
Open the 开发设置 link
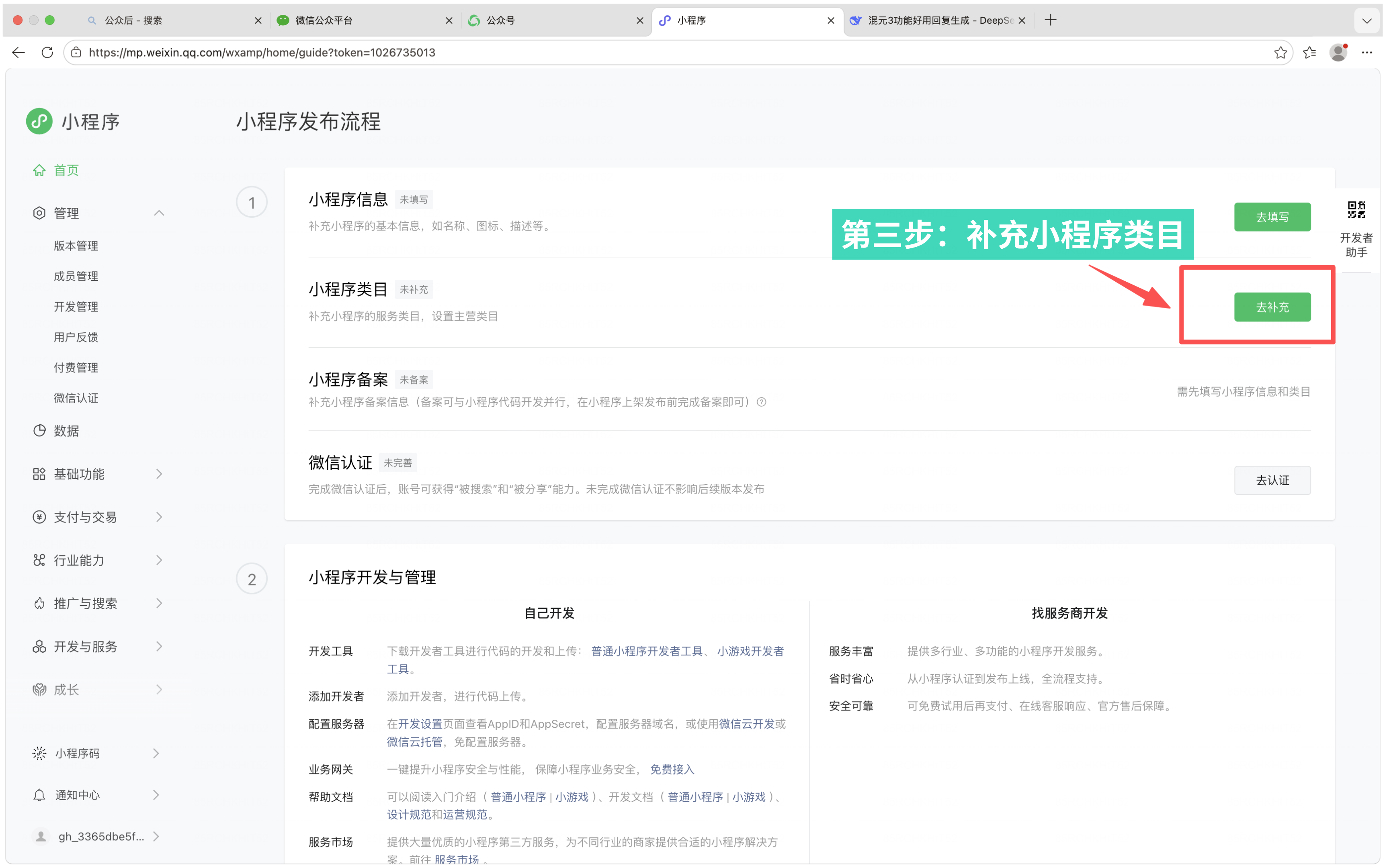click(x=420, y=724)
